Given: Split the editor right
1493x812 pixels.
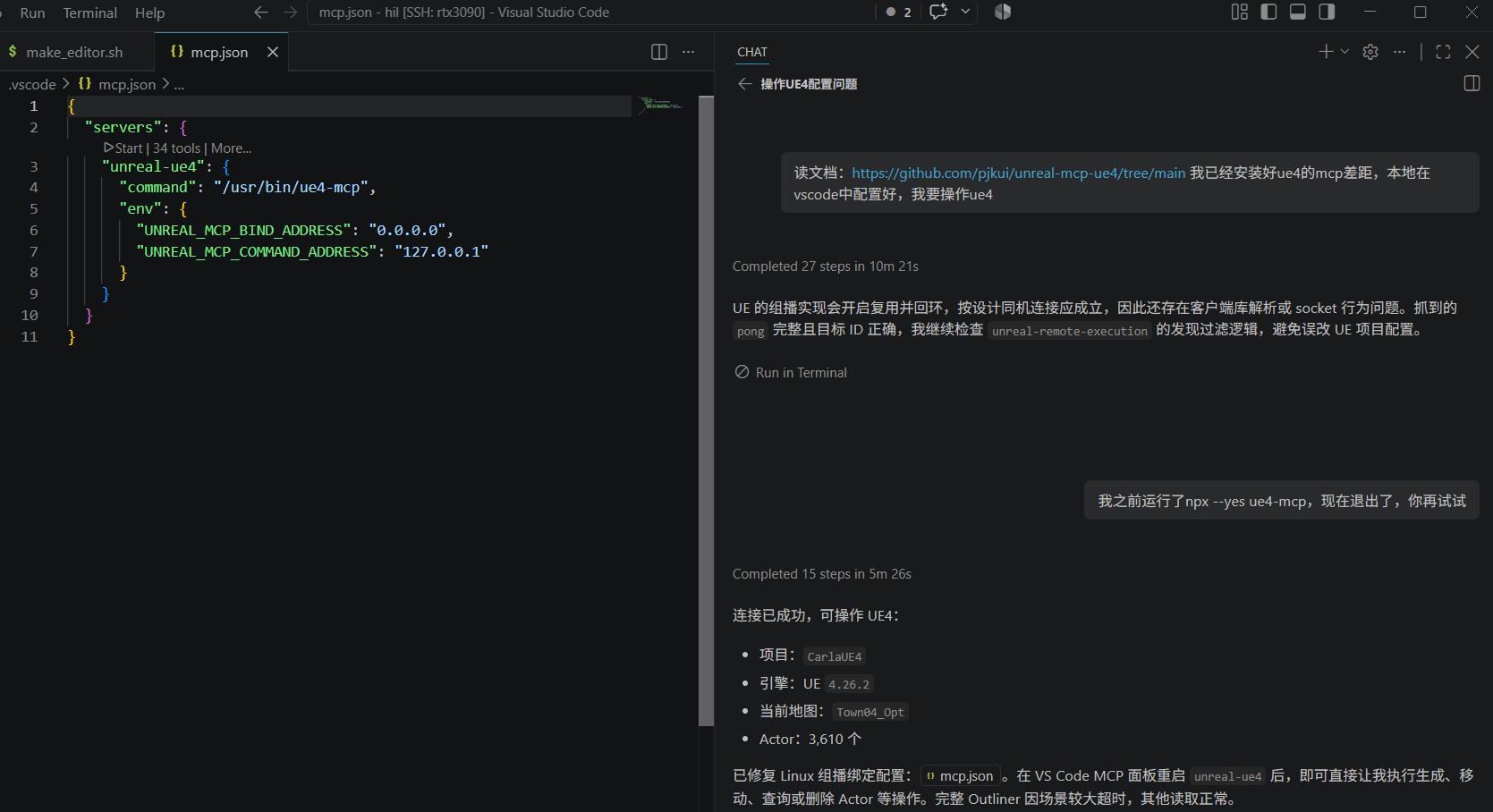Looking at the screenshot, I should pyautogui.click(x=659, y=52).
